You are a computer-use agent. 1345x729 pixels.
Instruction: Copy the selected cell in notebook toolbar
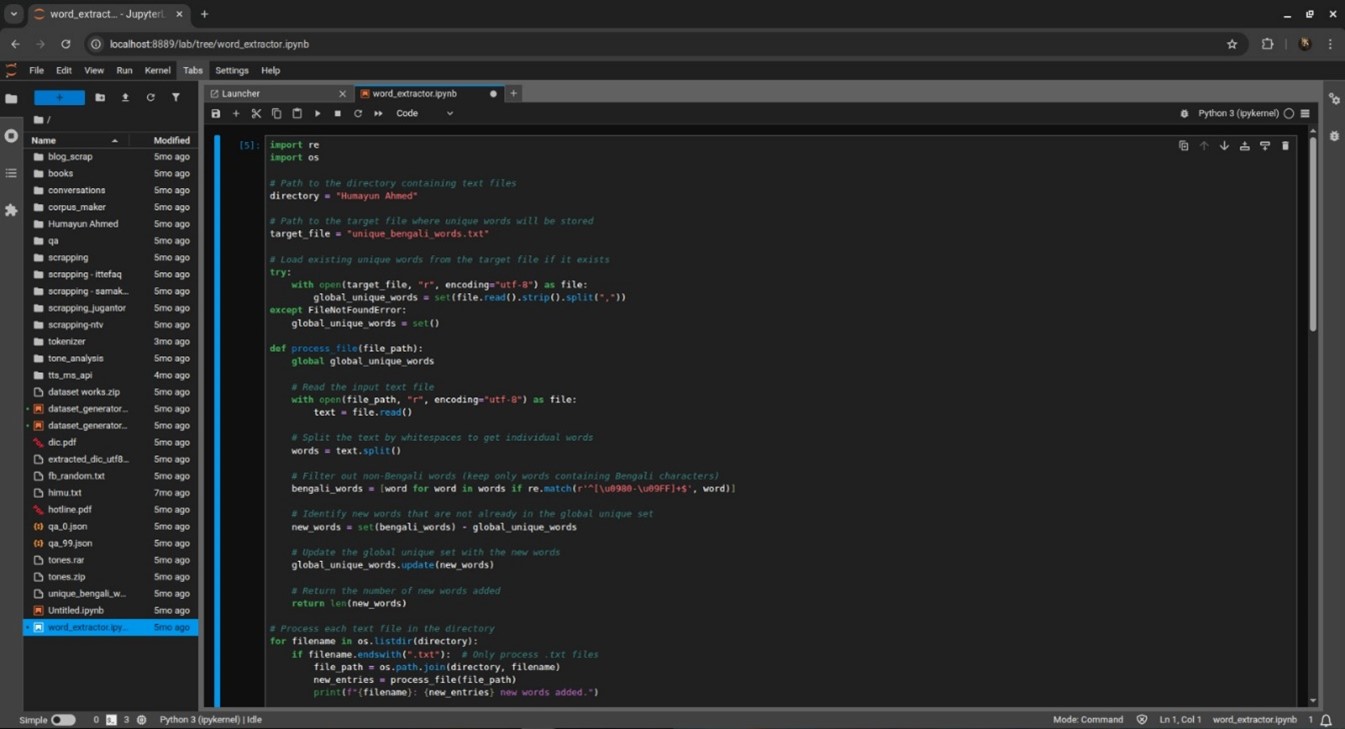click(x=277, y=114)
